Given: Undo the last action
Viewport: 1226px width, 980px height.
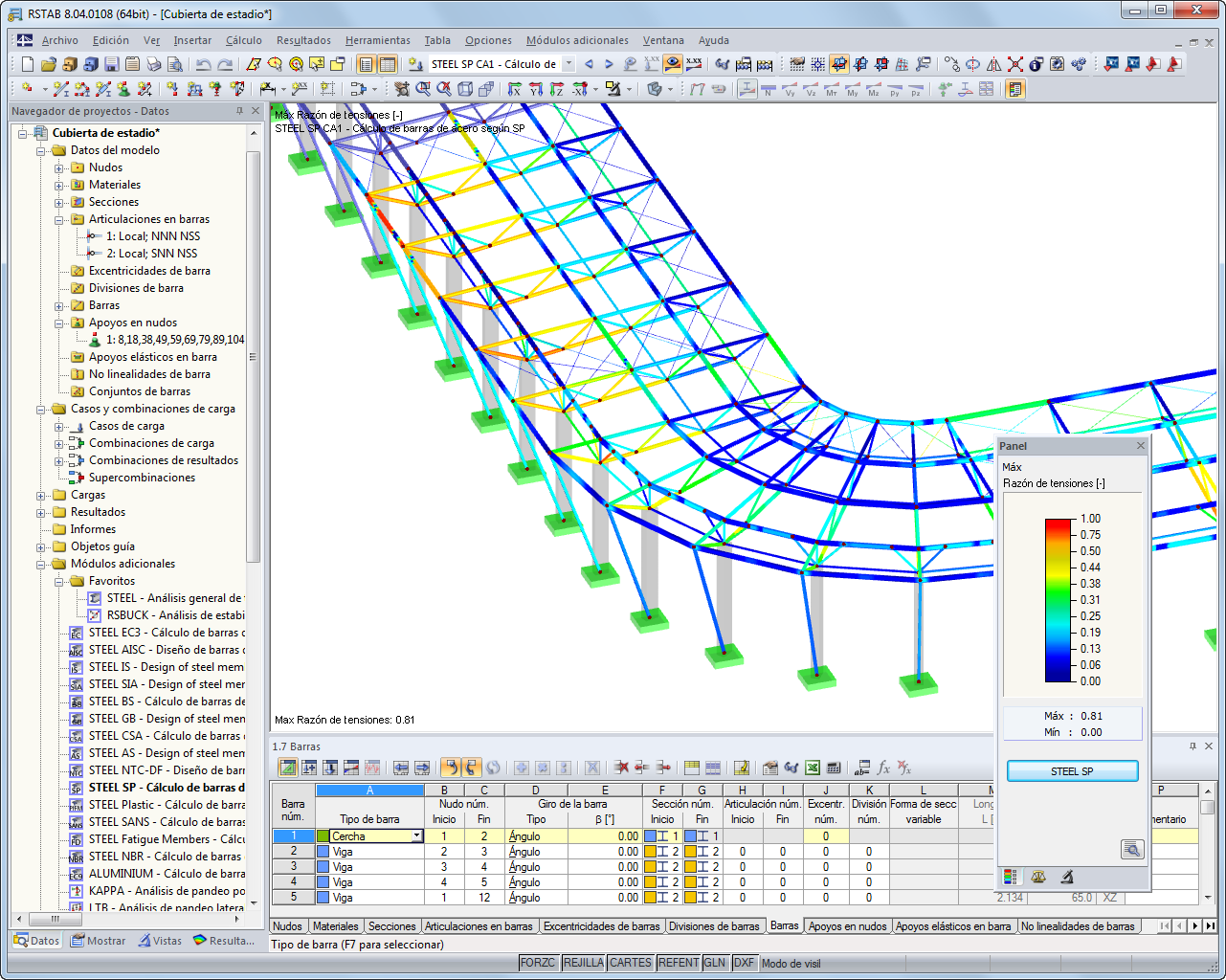Looking at the screenshot, I should pos(203,64).
